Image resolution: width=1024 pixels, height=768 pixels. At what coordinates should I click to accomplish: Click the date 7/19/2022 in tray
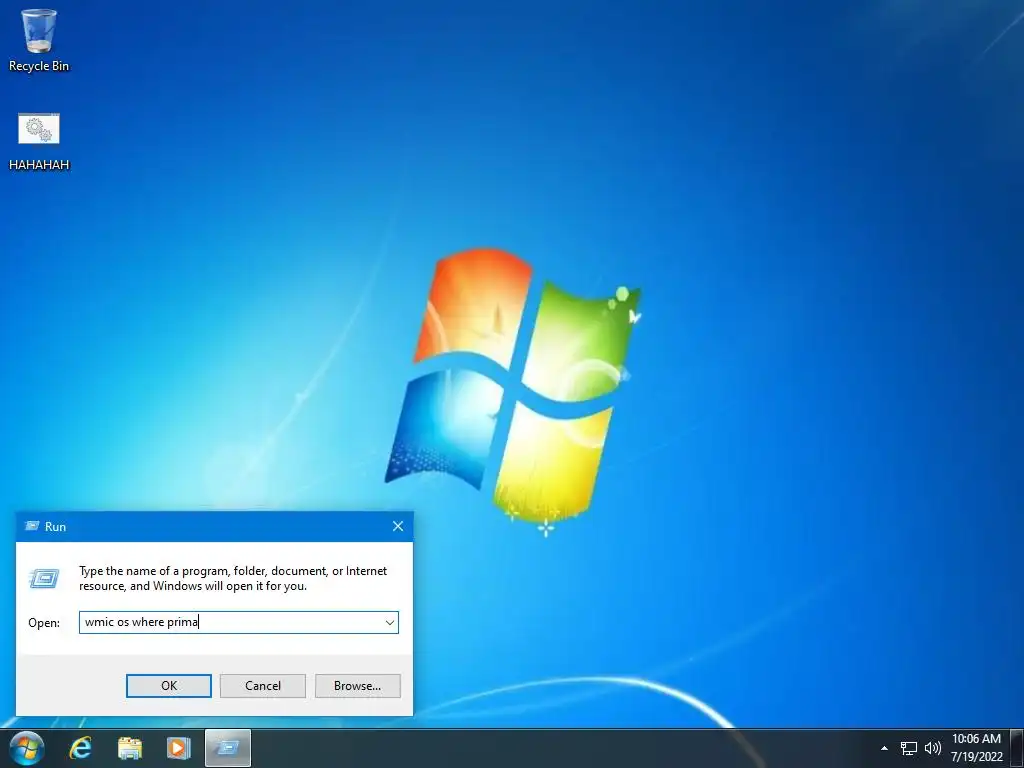click(x=976, y=758)
